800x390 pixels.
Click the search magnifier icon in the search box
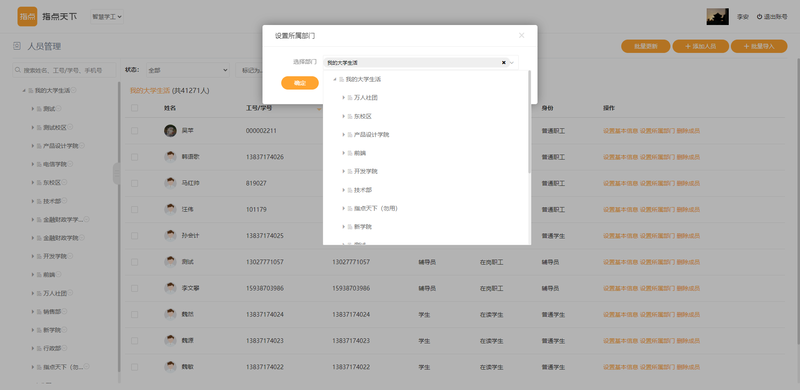[18, 70]
